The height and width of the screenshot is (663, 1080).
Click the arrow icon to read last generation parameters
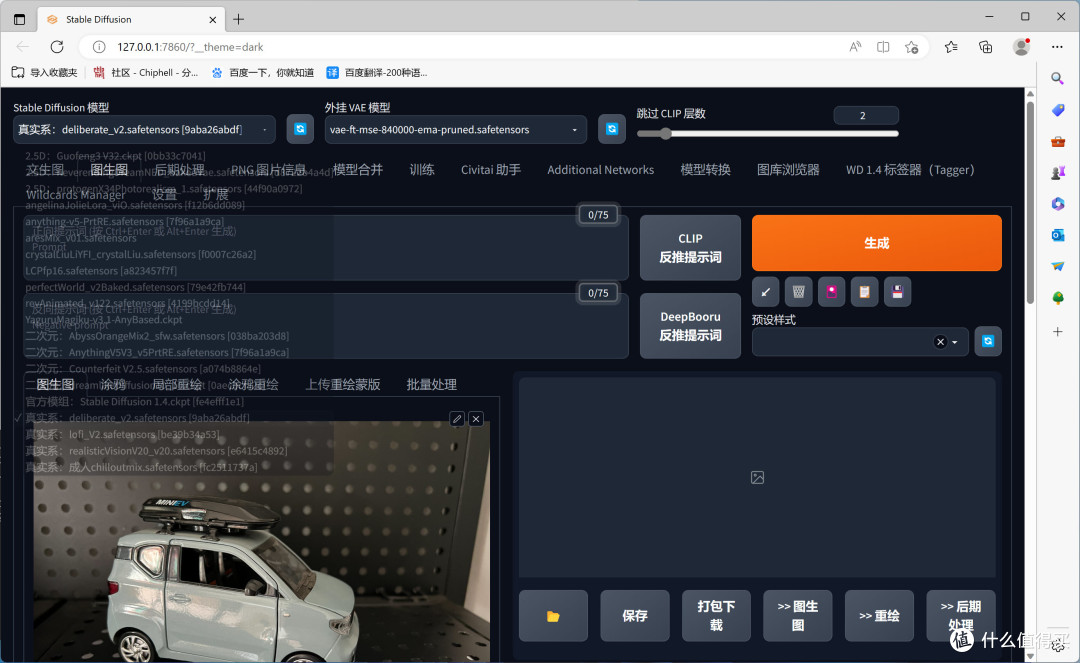[x=765, y=292]
